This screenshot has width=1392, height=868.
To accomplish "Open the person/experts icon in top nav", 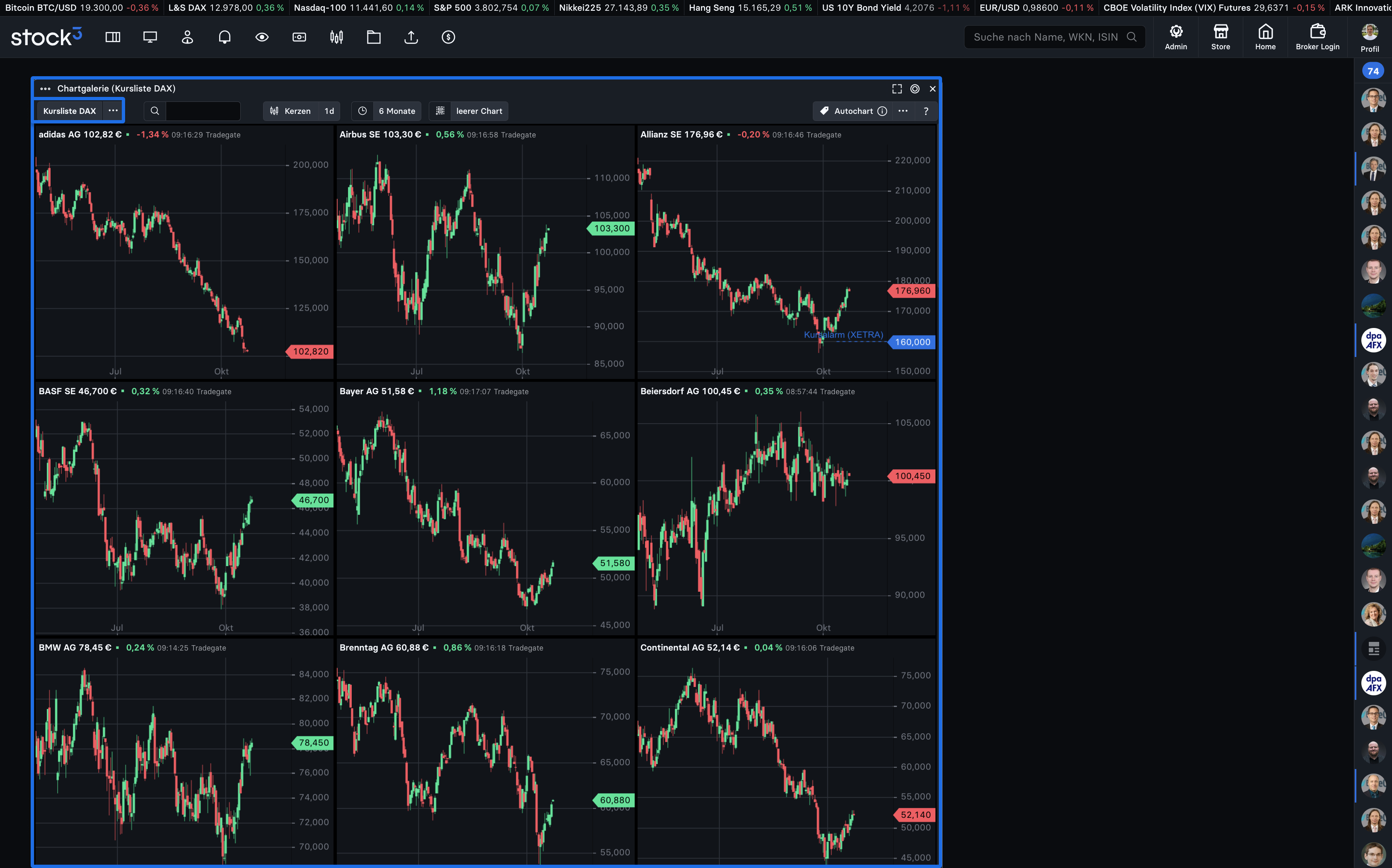I will pos(187,37).
